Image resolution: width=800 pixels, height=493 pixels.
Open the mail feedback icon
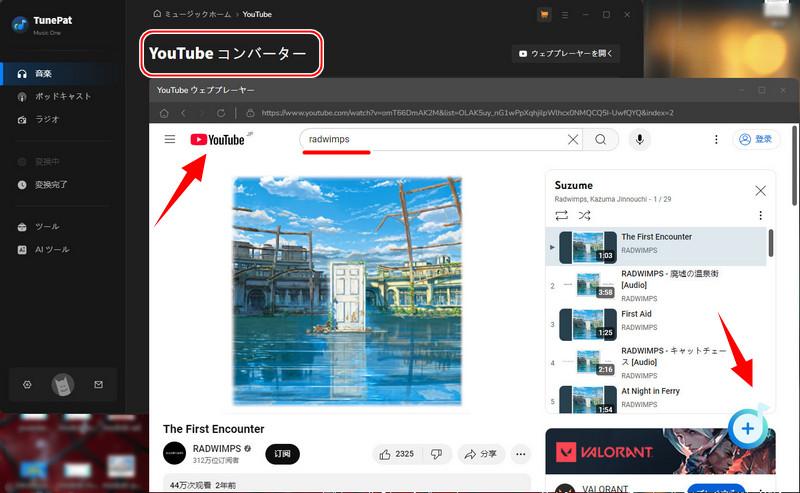tap(98, 385)
